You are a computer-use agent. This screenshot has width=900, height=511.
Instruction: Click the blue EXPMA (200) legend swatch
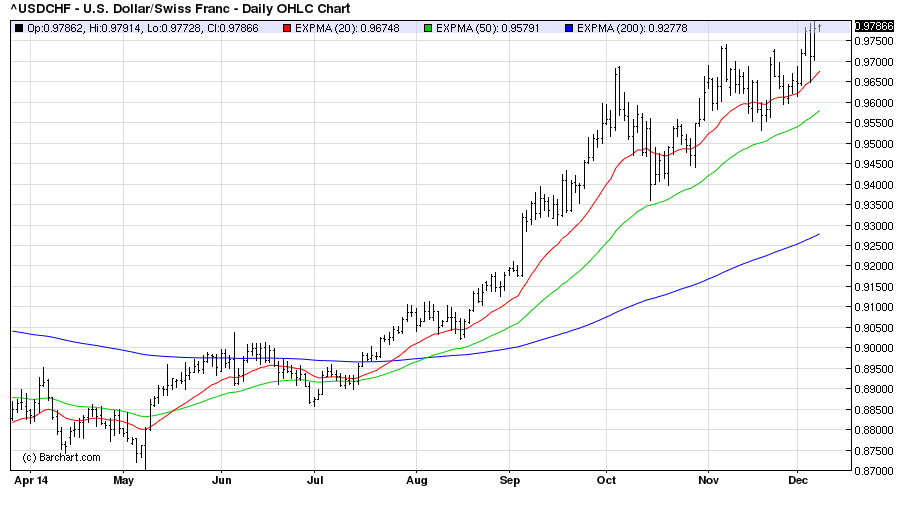click(x=569, y=28)
